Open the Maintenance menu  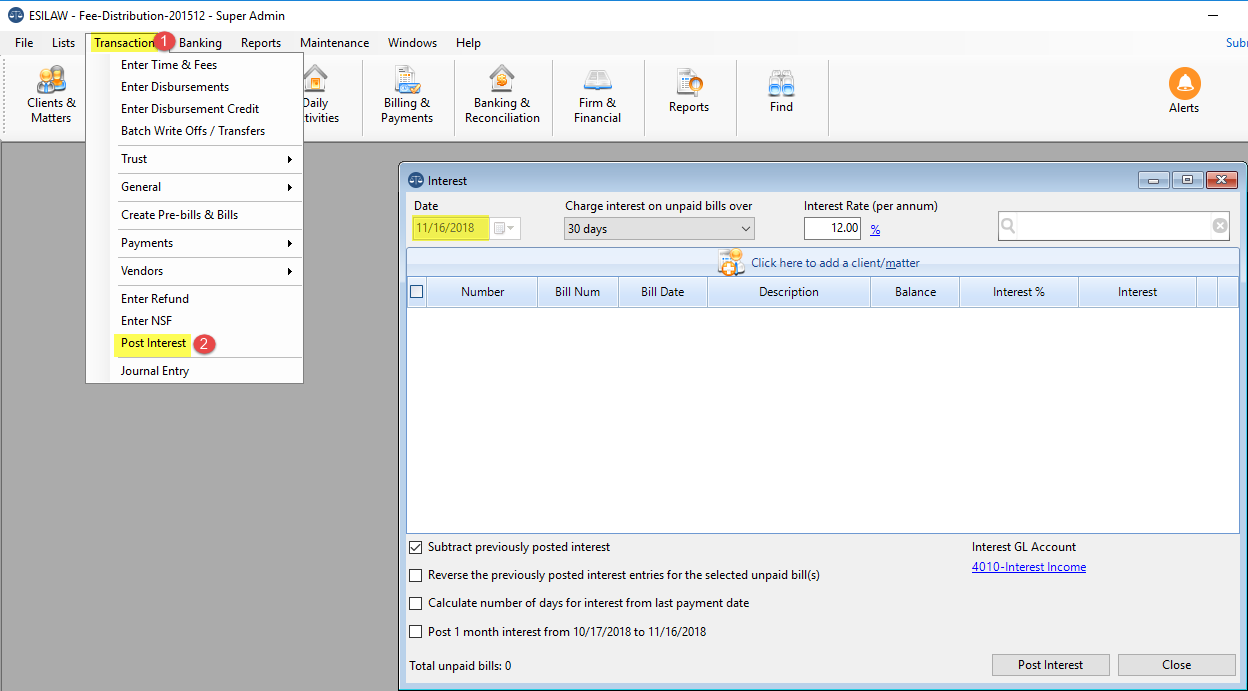(x=335, y=43)
